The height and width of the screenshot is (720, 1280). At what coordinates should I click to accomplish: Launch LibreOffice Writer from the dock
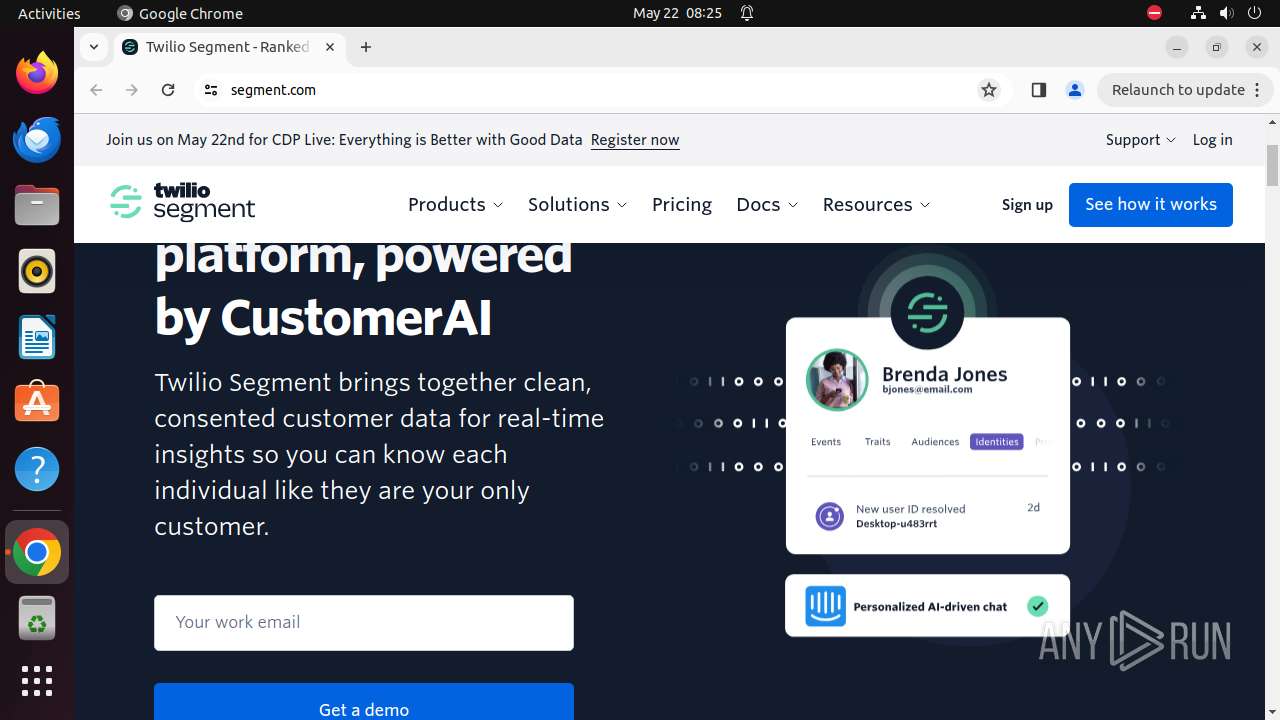(x=37, y=337)
